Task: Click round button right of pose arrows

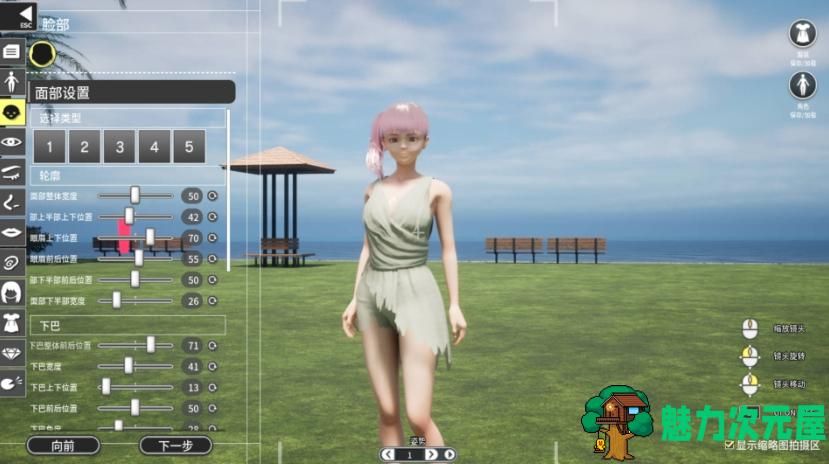Action: tap(449, 454)
